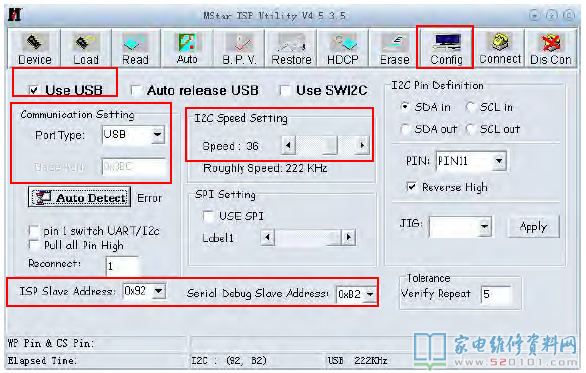
Task: Select the Erase toolbar icon
Action: pos(394,49)
